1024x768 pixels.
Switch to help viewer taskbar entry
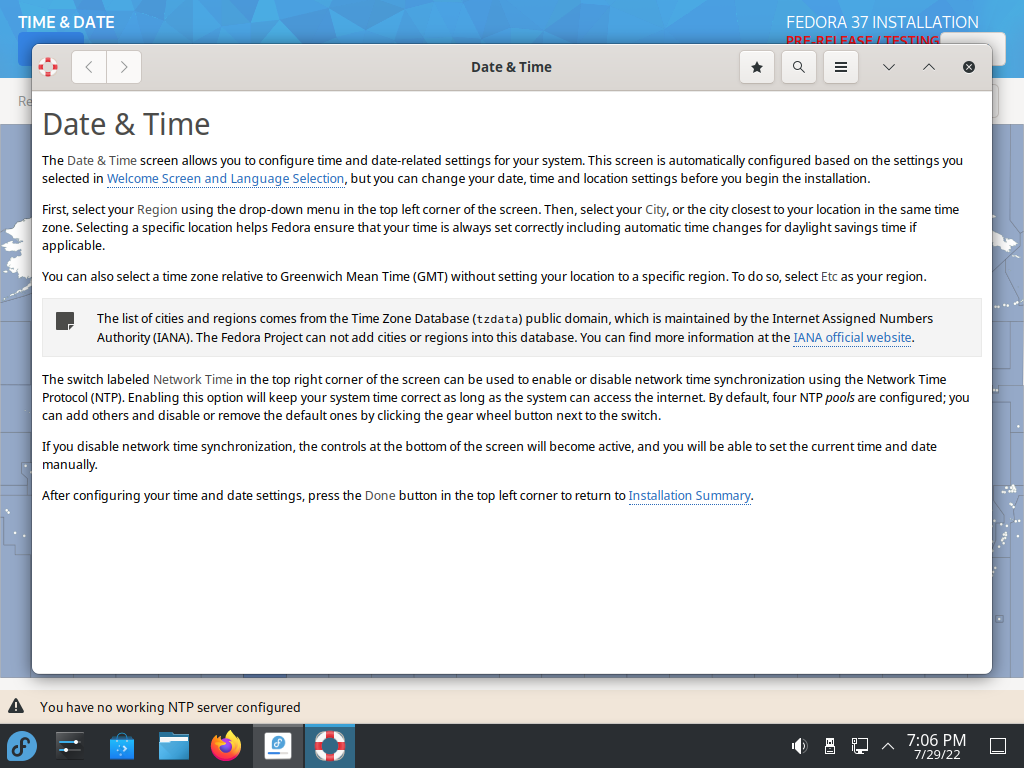tap(330, 746)
